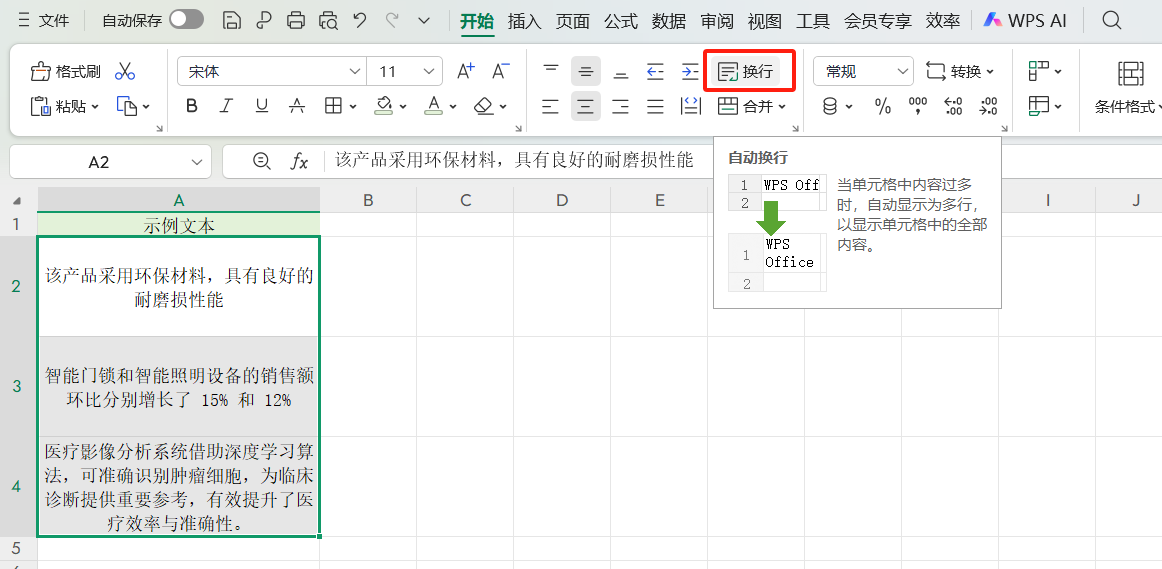Click the cut scissors icon
The height and width of the screenshot is (569, 1162).
click(x=125, y=71)
